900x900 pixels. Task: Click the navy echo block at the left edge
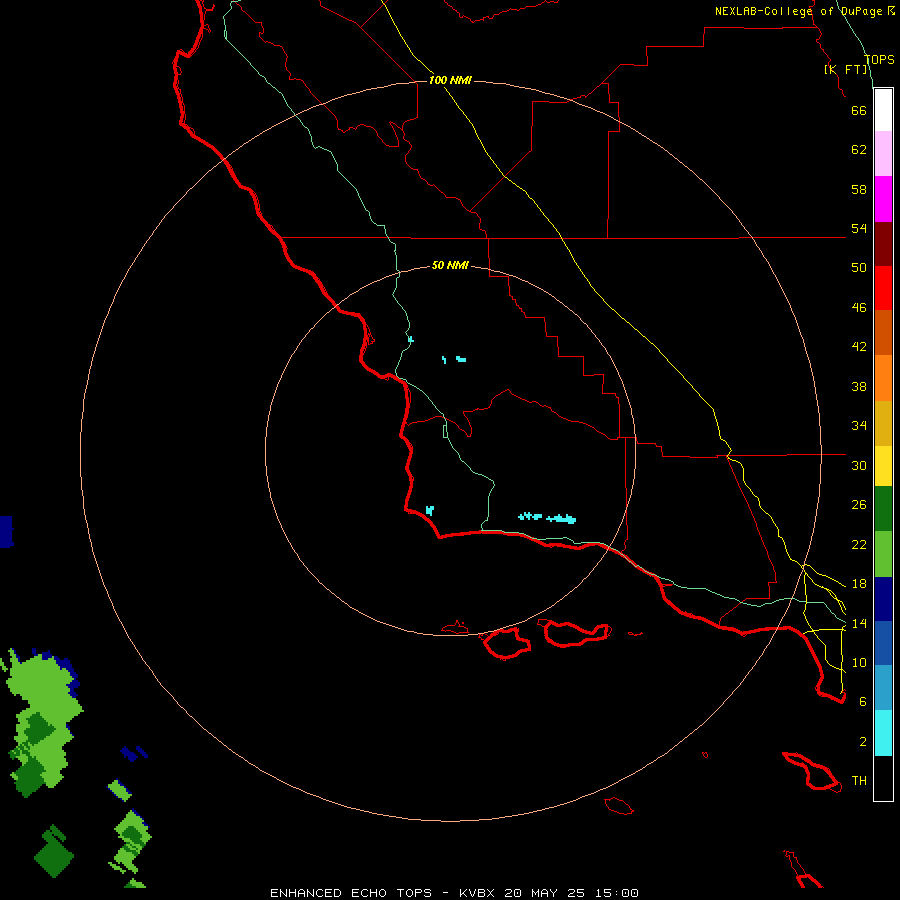point(6,532)
